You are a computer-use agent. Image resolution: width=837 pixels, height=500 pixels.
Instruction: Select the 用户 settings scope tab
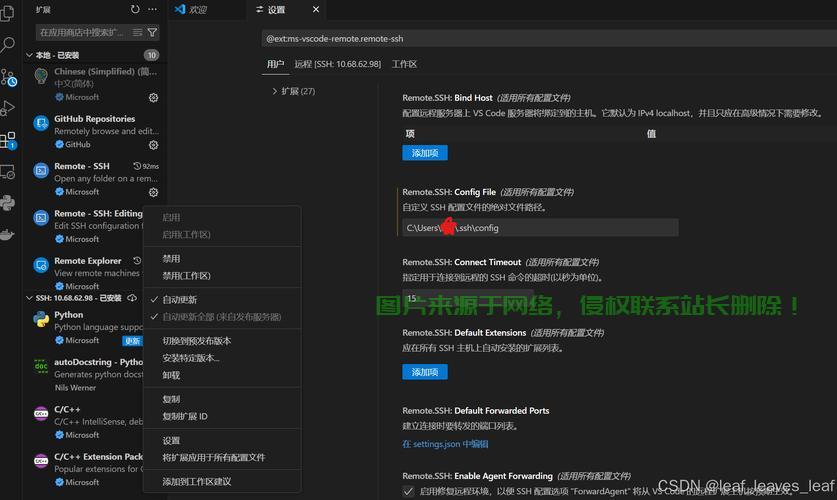[275, 64]
